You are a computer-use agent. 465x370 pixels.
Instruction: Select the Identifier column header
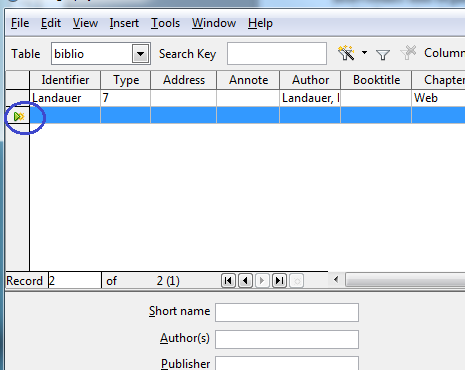[65, 80]
